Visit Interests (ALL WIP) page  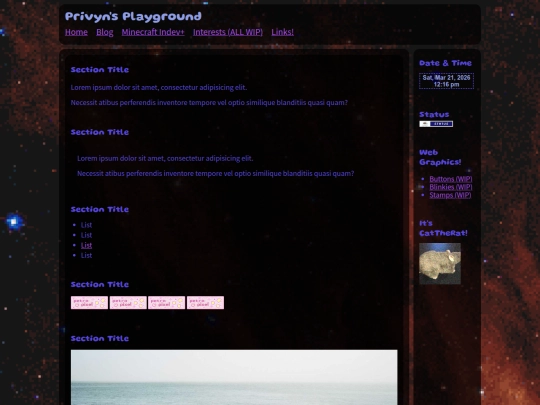tap(228, 32)
